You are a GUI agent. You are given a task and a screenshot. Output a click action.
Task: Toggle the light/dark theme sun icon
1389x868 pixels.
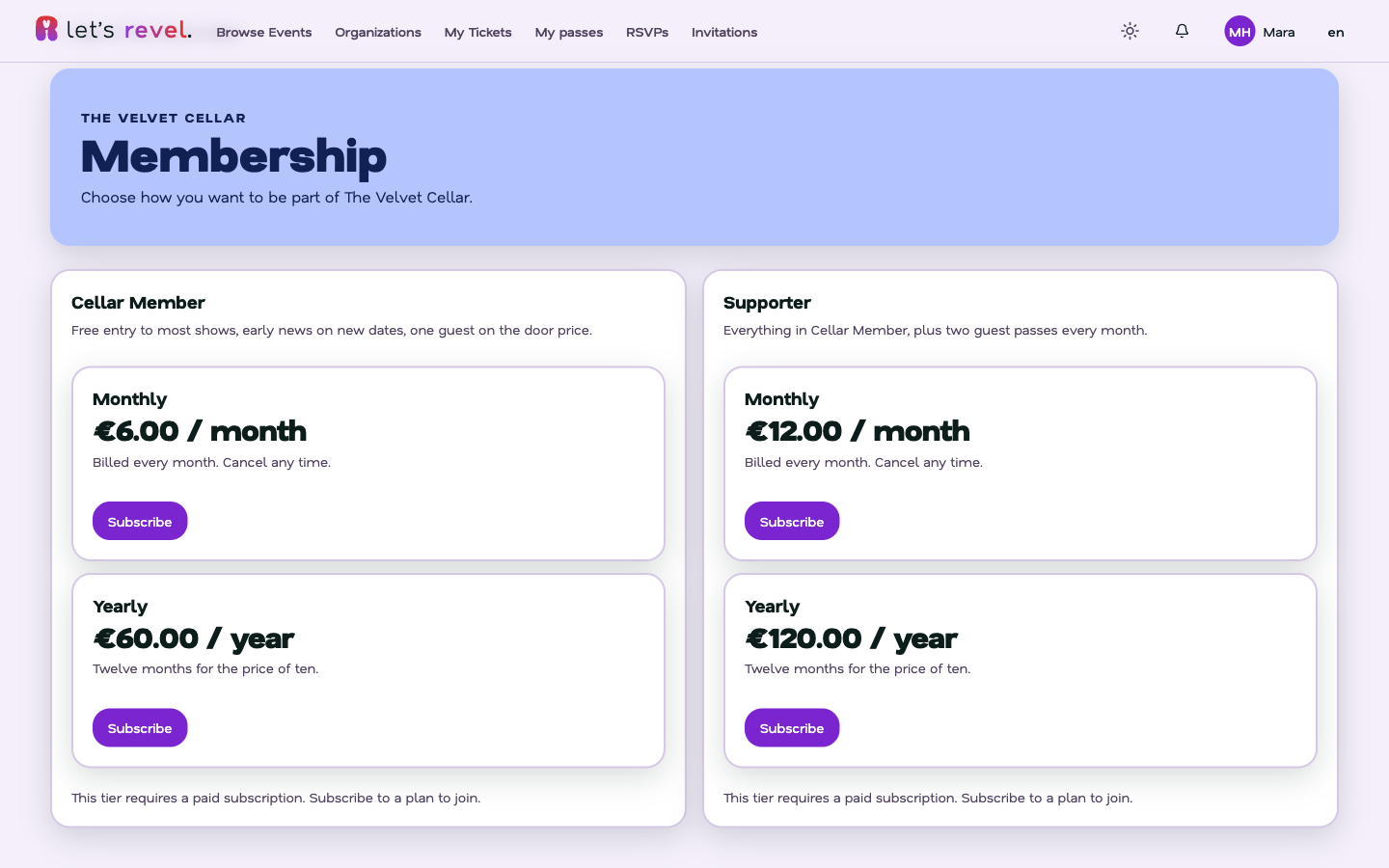pyautogui.click(x=1130, y=31)
